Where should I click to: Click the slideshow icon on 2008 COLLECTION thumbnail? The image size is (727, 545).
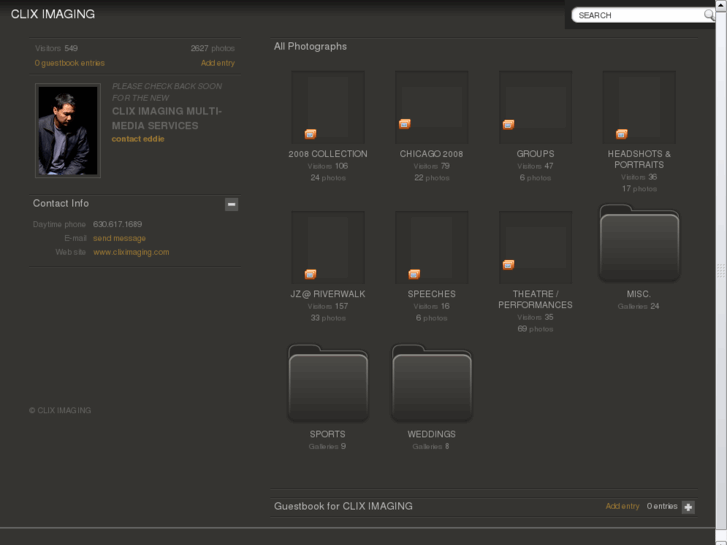[x=310, y=134]
